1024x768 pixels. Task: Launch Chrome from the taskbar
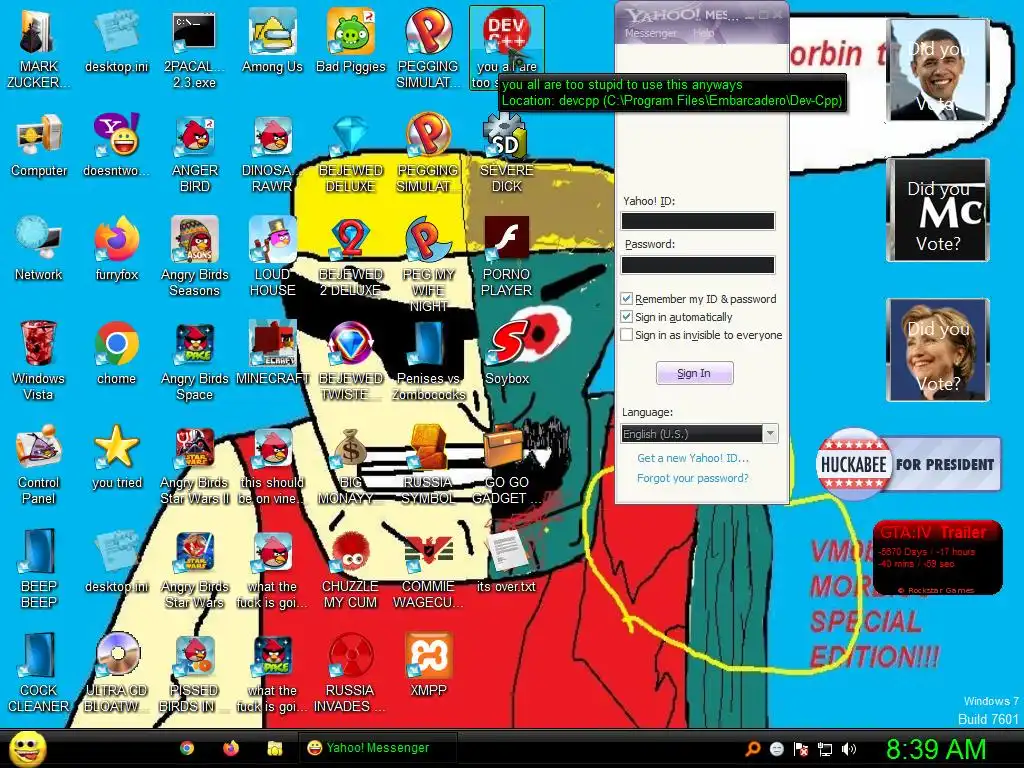click(187, 748)
